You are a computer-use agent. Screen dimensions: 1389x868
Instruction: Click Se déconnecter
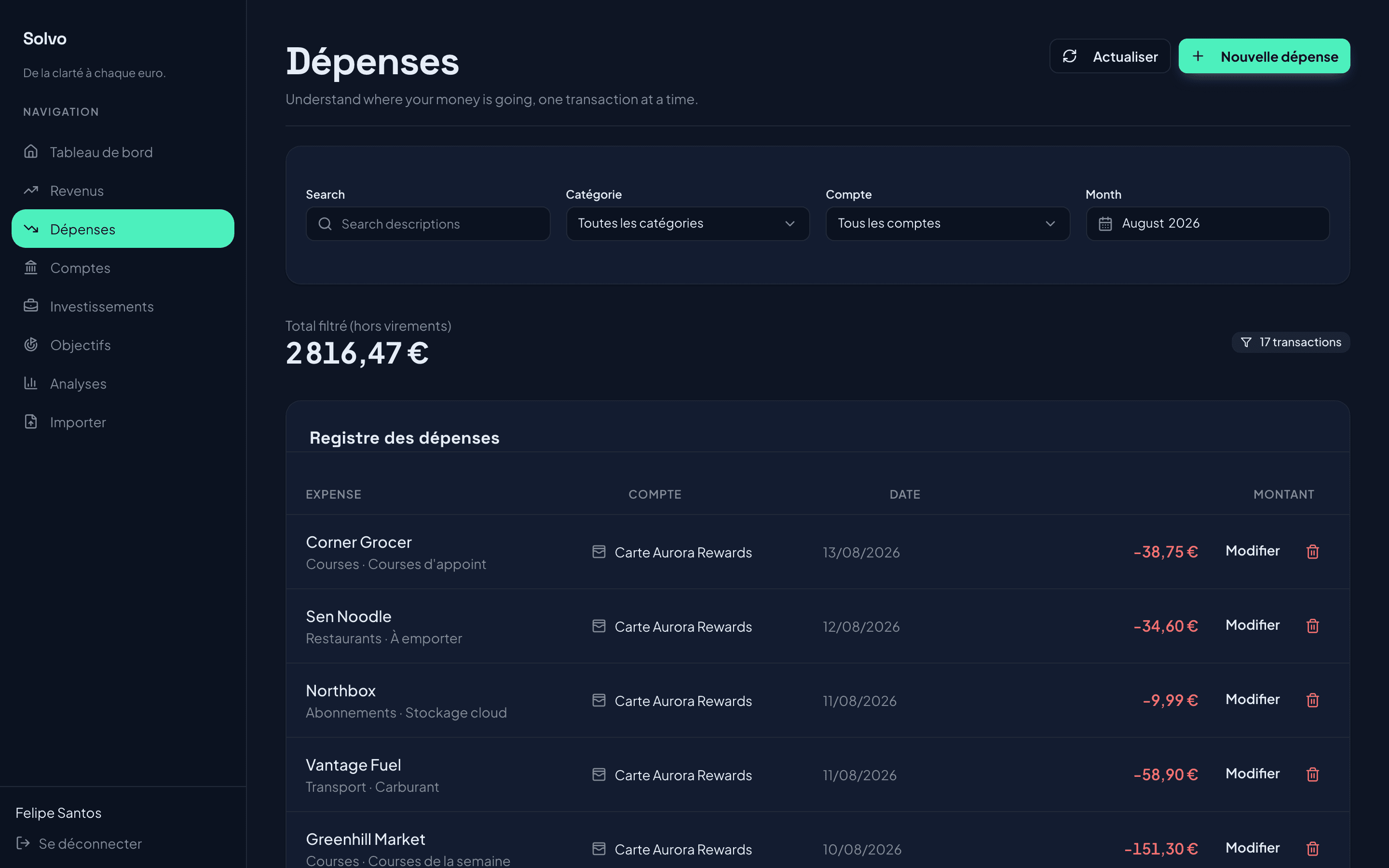79,843
